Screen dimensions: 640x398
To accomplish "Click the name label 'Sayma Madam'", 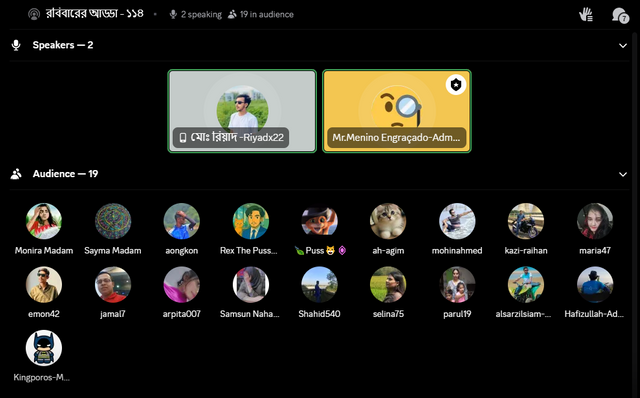I will pyautogui.click(x=113, y=251).
